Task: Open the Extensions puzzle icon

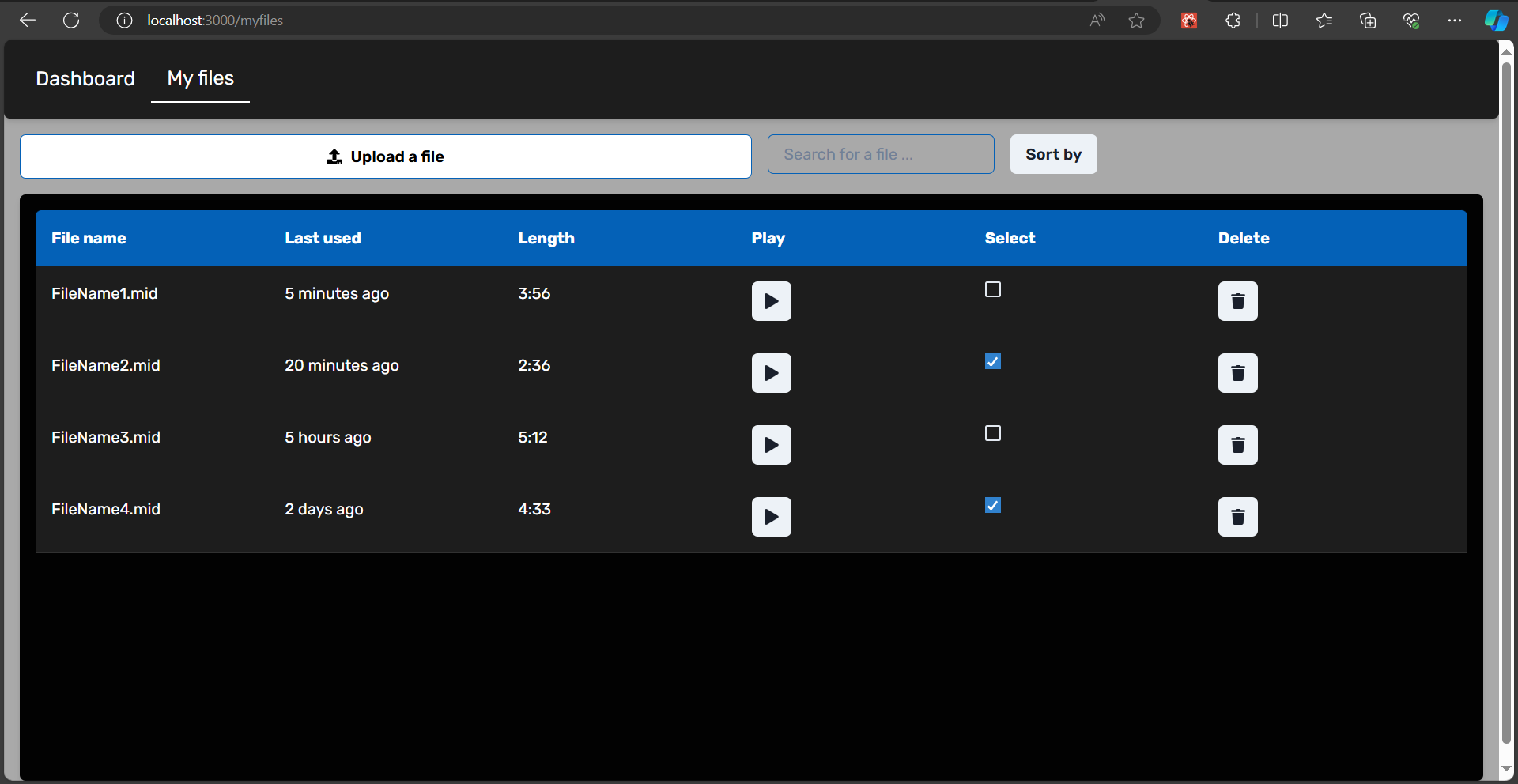Action: (1233, 21)
